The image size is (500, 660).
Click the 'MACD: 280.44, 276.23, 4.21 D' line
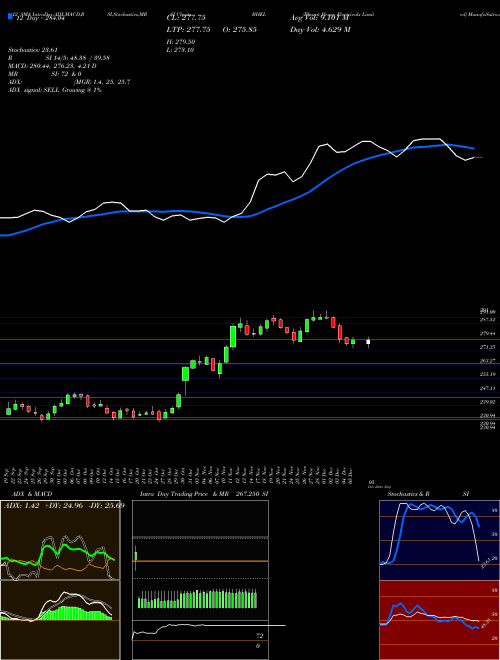52,66
